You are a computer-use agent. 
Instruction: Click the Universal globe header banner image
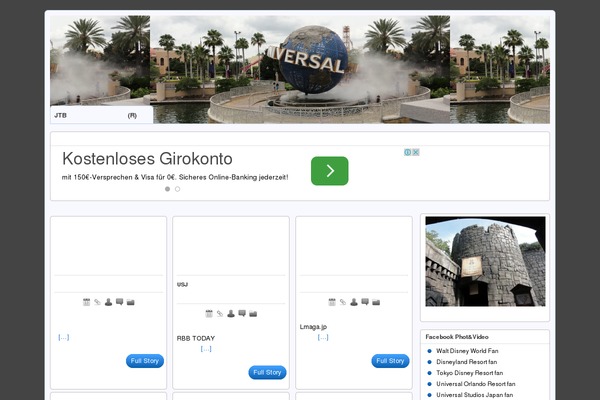300,69
